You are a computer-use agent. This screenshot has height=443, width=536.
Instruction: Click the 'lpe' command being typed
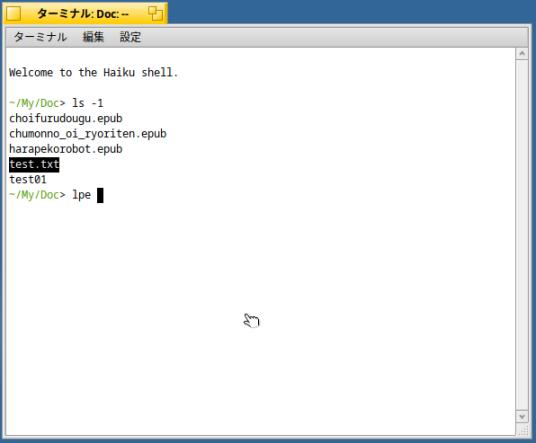click(x=81, y=195)
